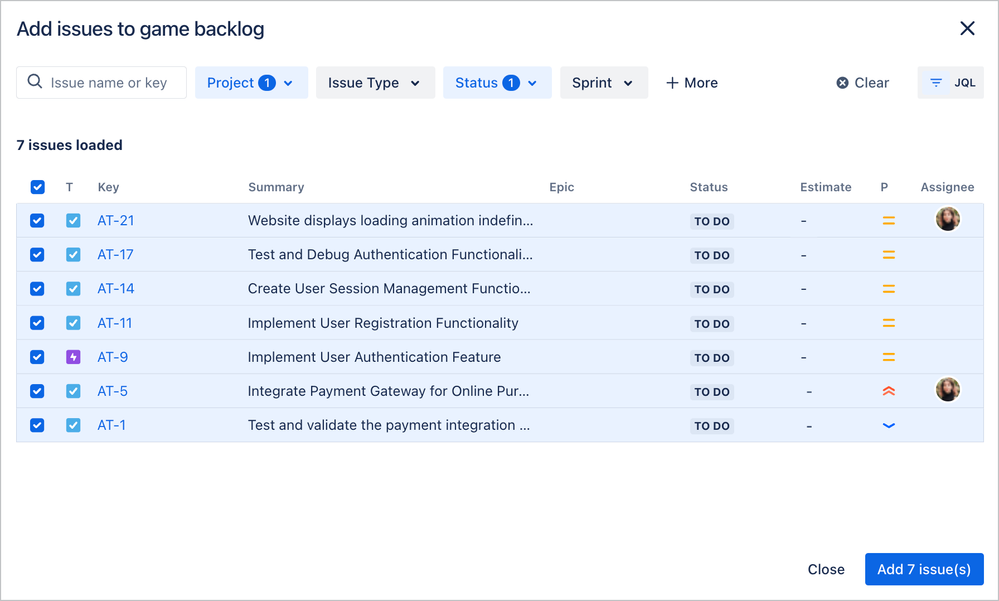The image size is (999, 601).
Task: Uncheck the AT-21 row checkbox
Action: point(37,221)
